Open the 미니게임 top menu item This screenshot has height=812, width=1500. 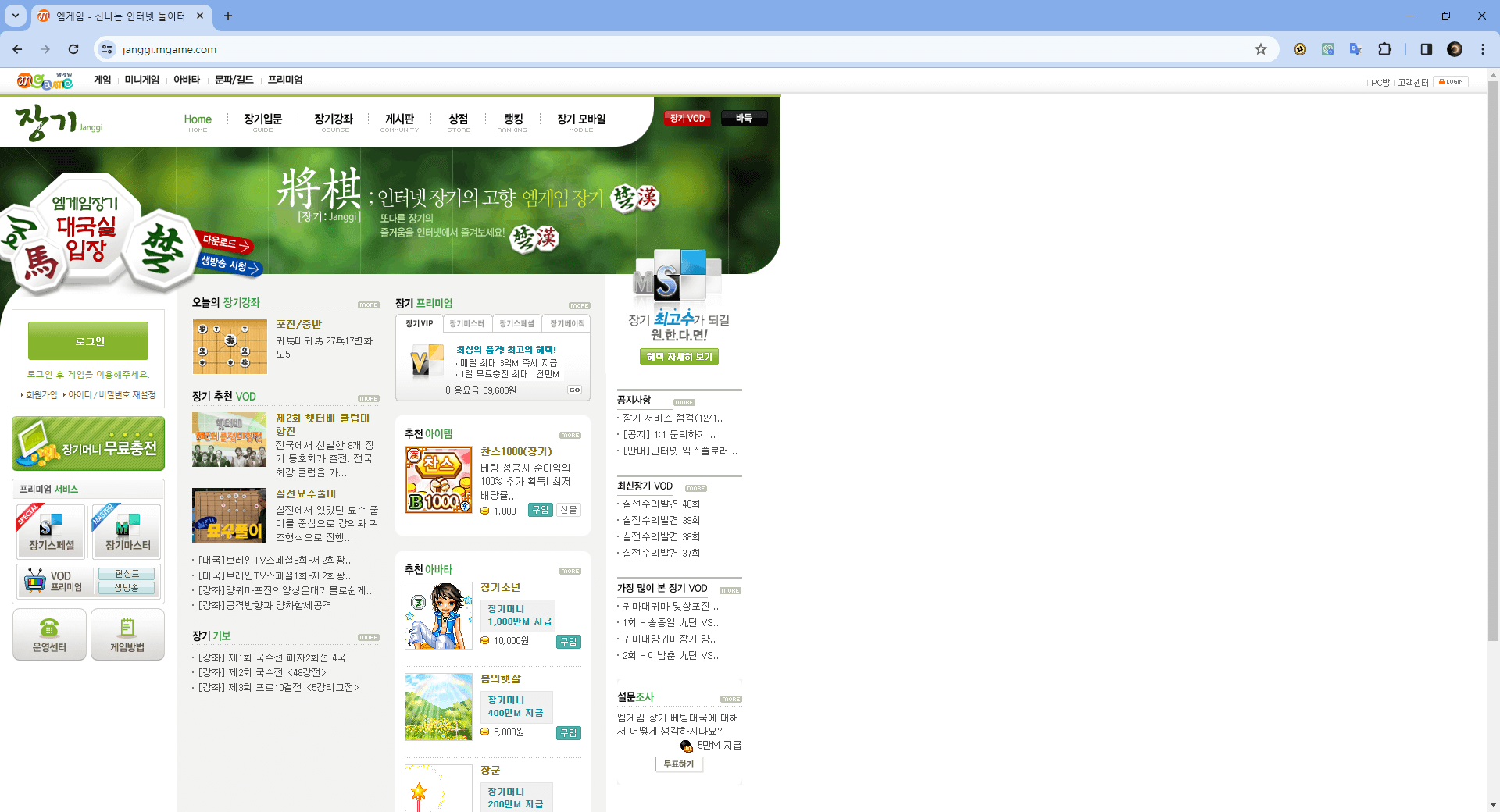pos(141,80)
